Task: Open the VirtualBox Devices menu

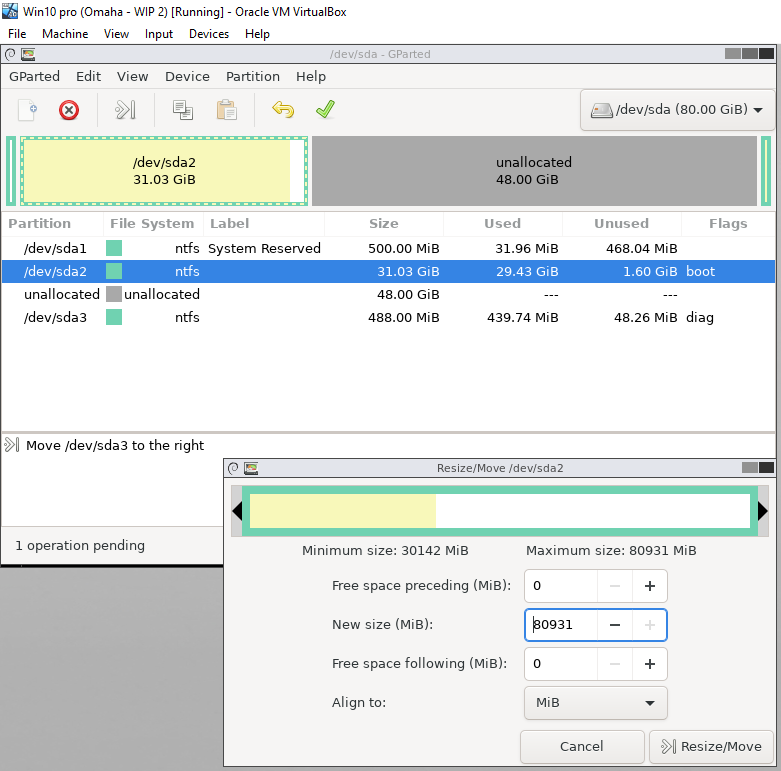Action: [x=209, y=34]
